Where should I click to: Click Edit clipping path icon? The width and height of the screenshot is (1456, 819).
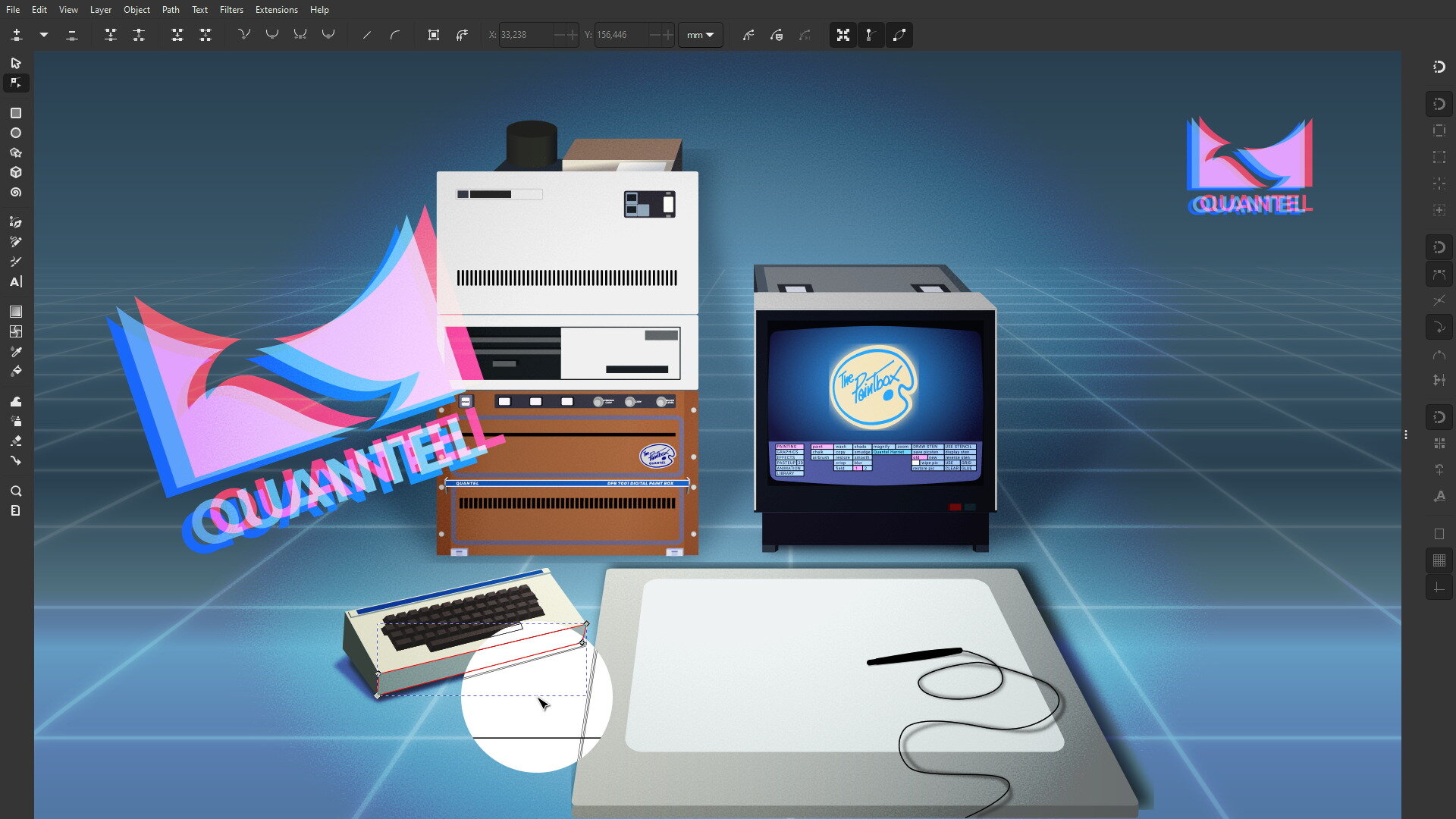click(x=749, y=35)
